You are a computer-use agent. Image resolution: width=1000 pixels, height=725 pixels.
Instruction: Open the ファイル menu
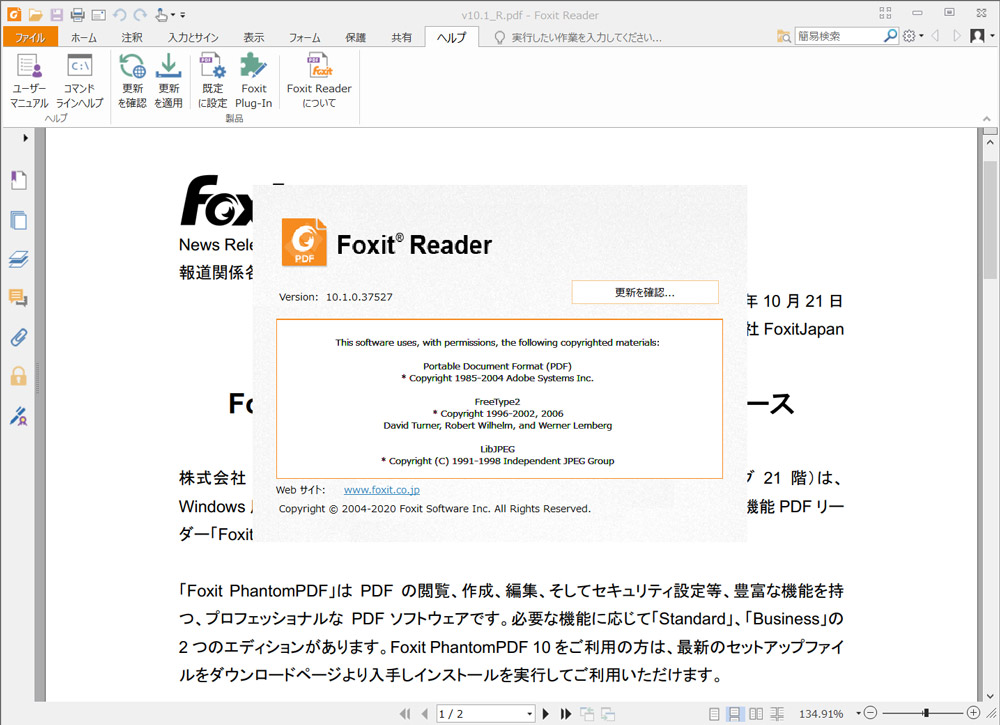tap(31, 35)
